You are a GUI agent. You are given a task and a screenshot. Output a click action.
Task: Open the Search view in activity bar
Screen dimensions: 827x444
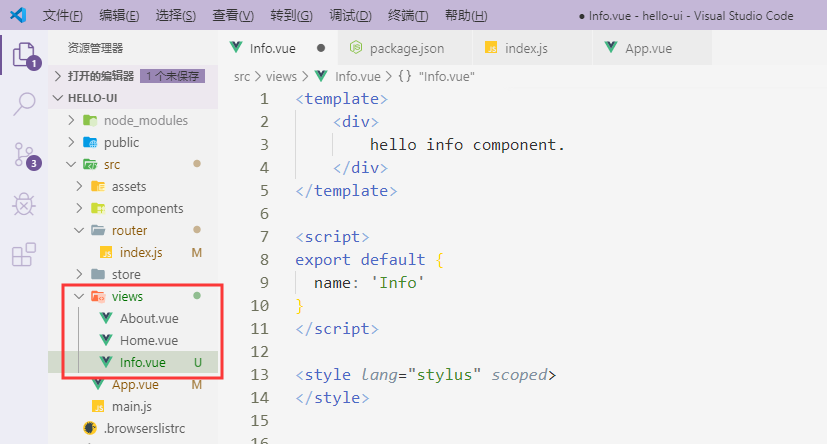pos(24,104)
